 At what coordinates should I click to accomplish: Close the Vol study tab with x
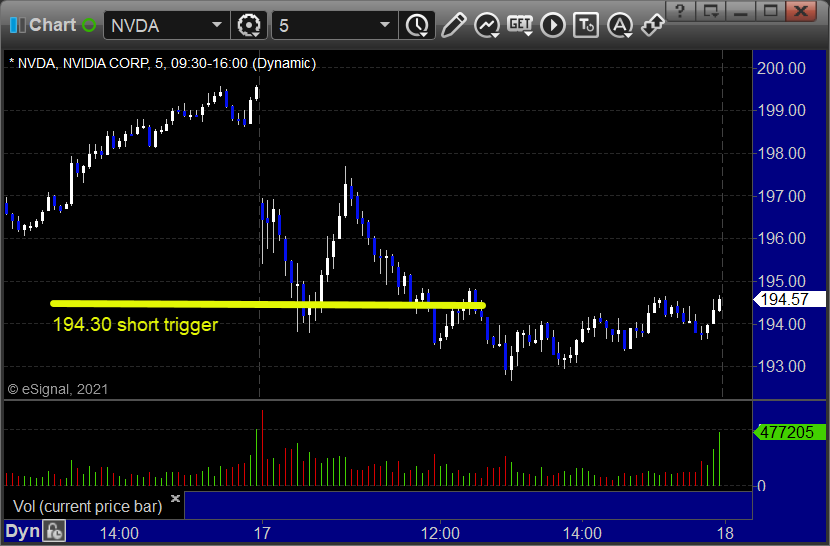point(176,498)
